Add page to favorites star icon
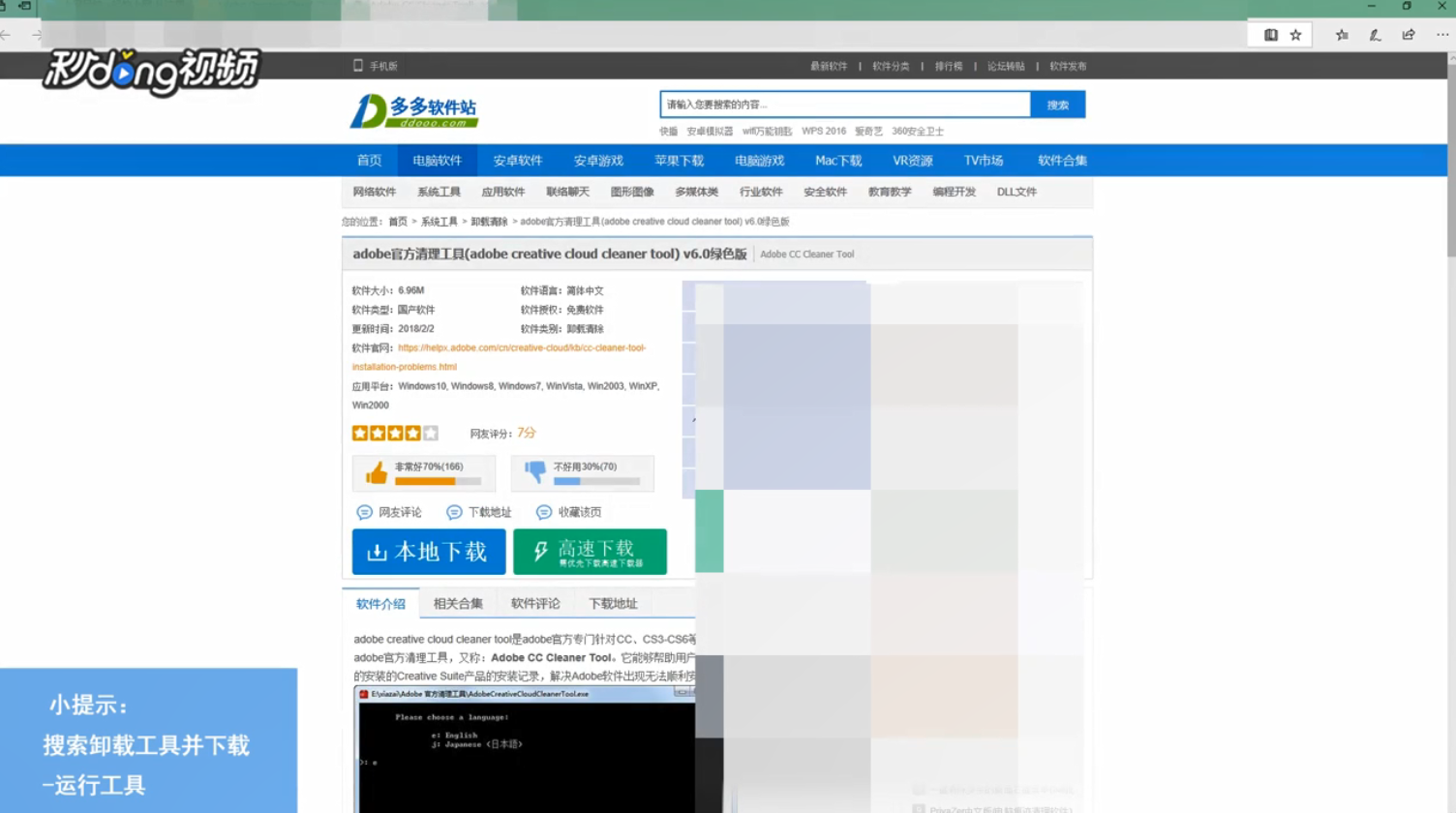 click(1295, 35)
